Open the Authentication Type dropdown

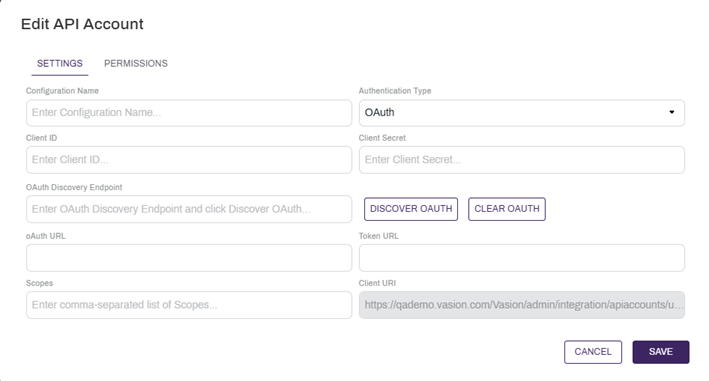coord(522,113)
